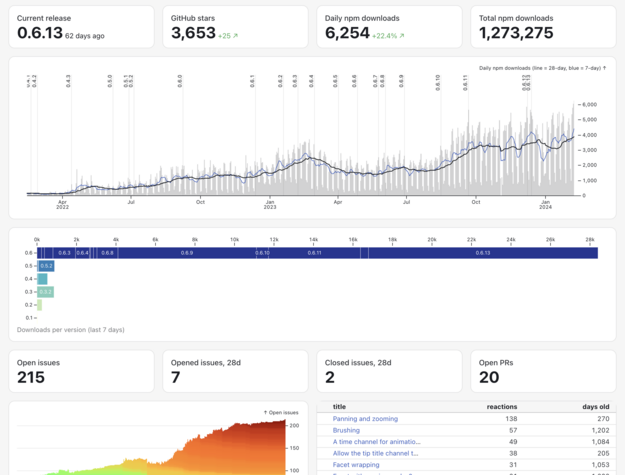Viewport: 625px width, 475px height.
Task: Click the 0.6.9 segment in version bar
Action: 187,253
